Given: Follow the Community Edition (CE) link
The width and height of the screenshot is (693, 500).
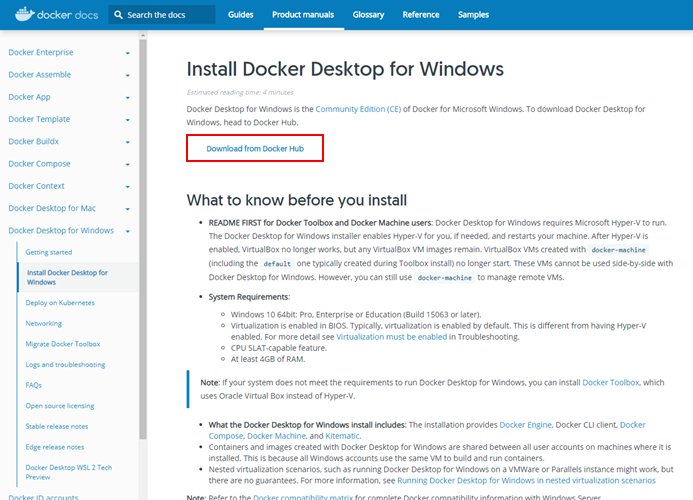Looking at the screenshot, I should (x=358, y=109).
